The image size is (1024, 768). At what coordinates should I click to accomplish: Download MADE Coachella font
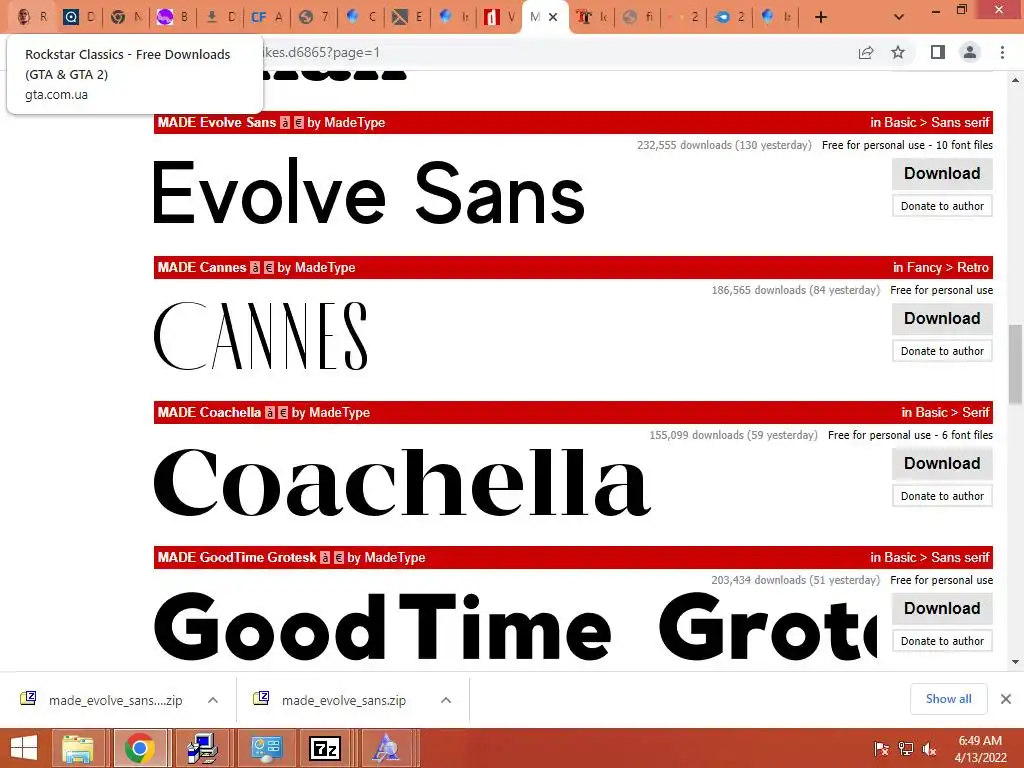tap(942, 463)
